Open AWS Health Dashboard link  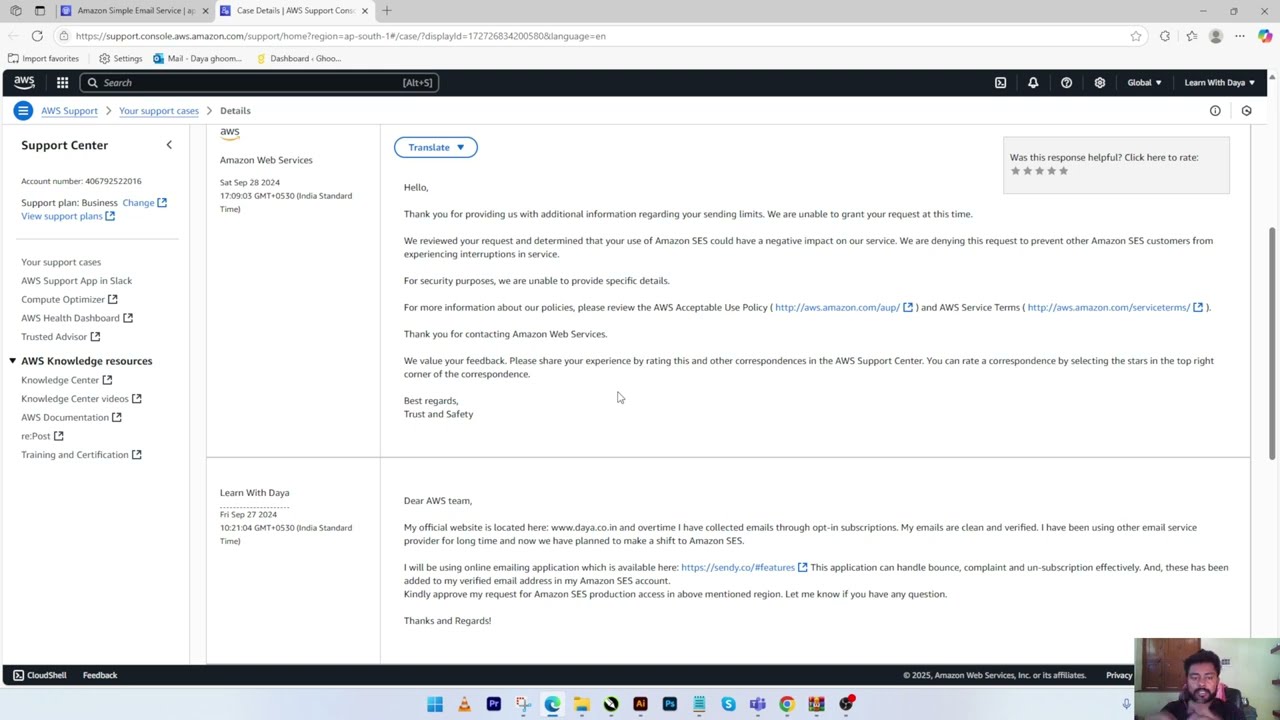(77, 318)
